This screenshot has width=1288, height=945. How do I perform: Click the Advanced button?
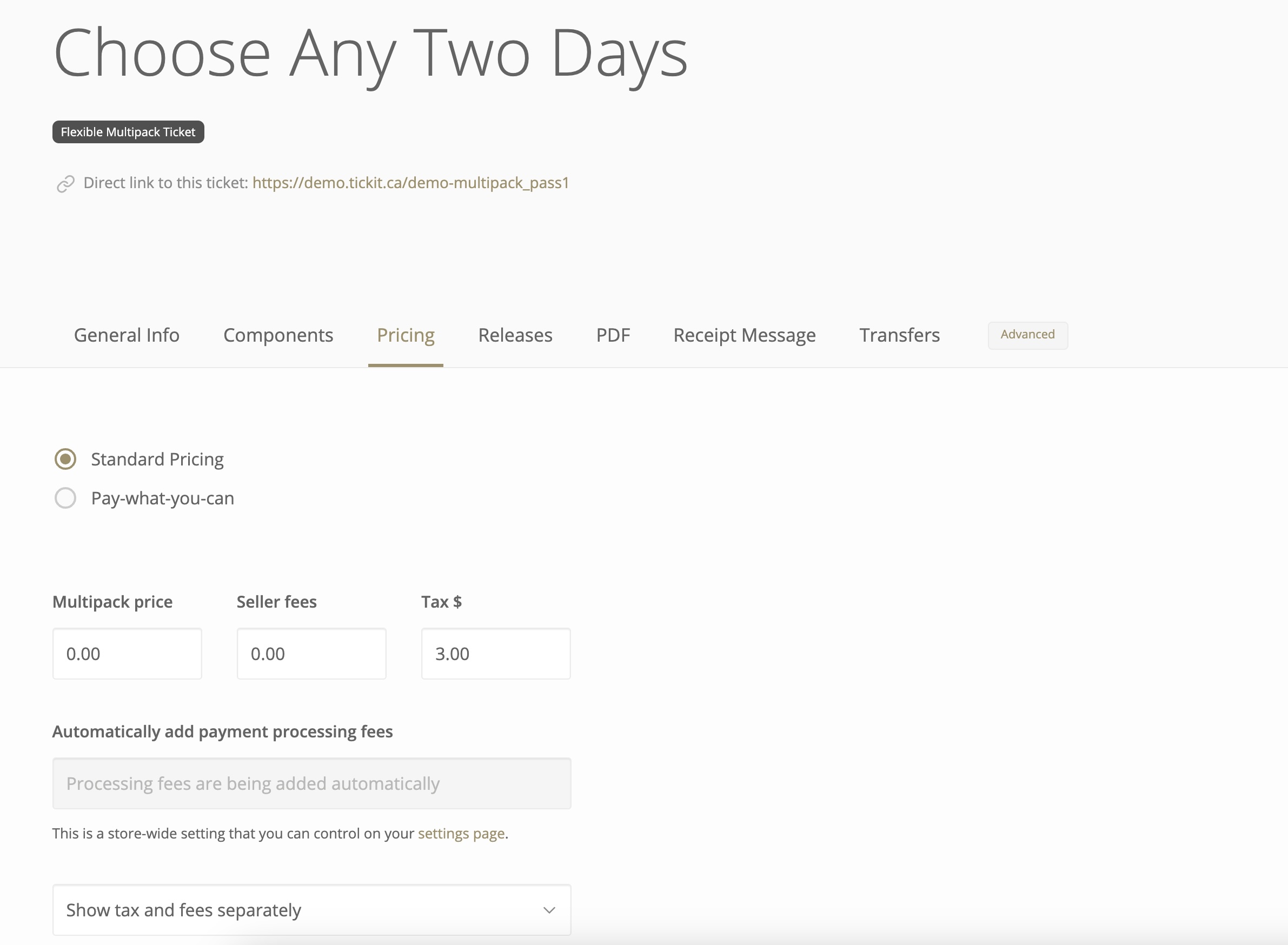pos(1027,334)
